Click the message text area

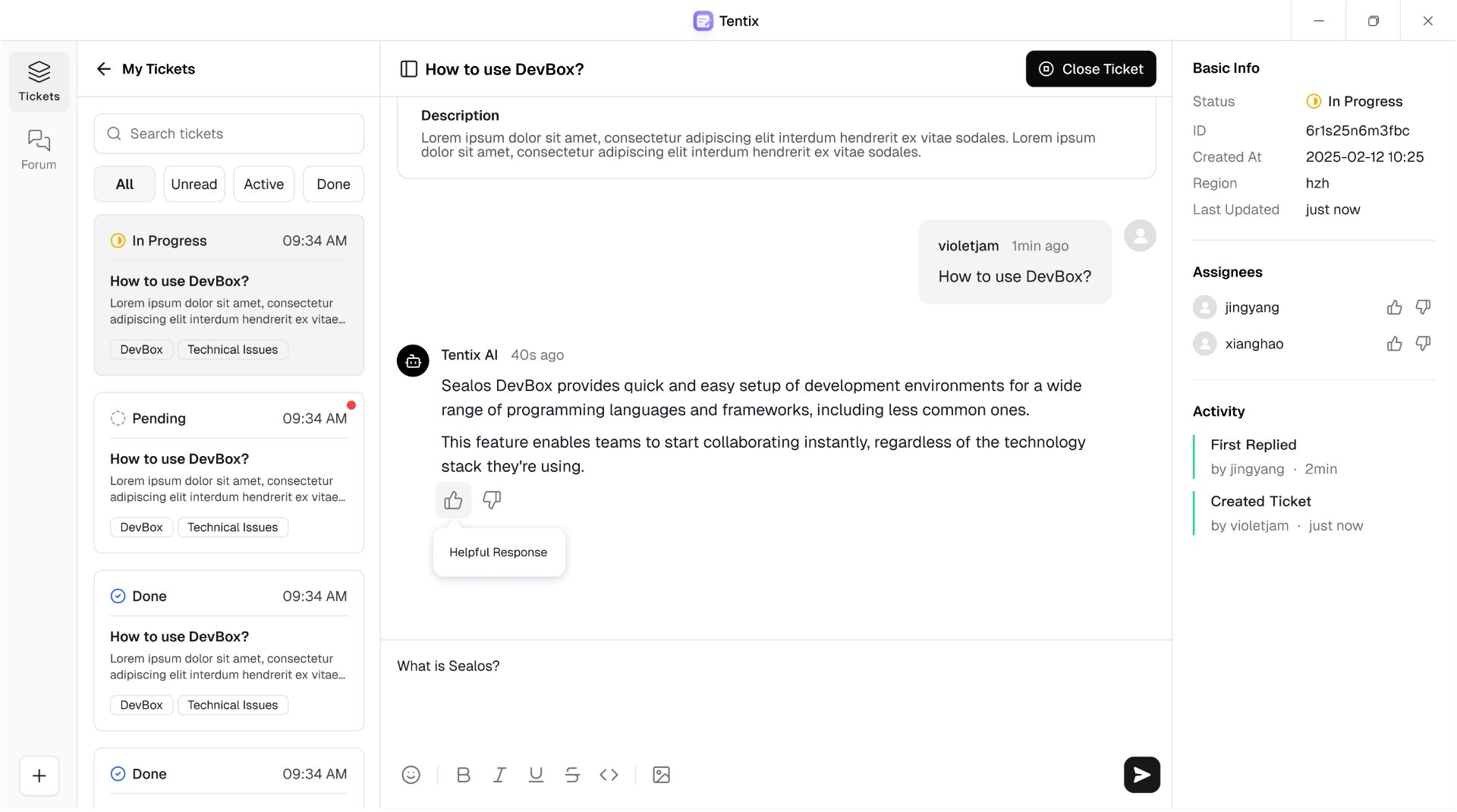(776, 698)
